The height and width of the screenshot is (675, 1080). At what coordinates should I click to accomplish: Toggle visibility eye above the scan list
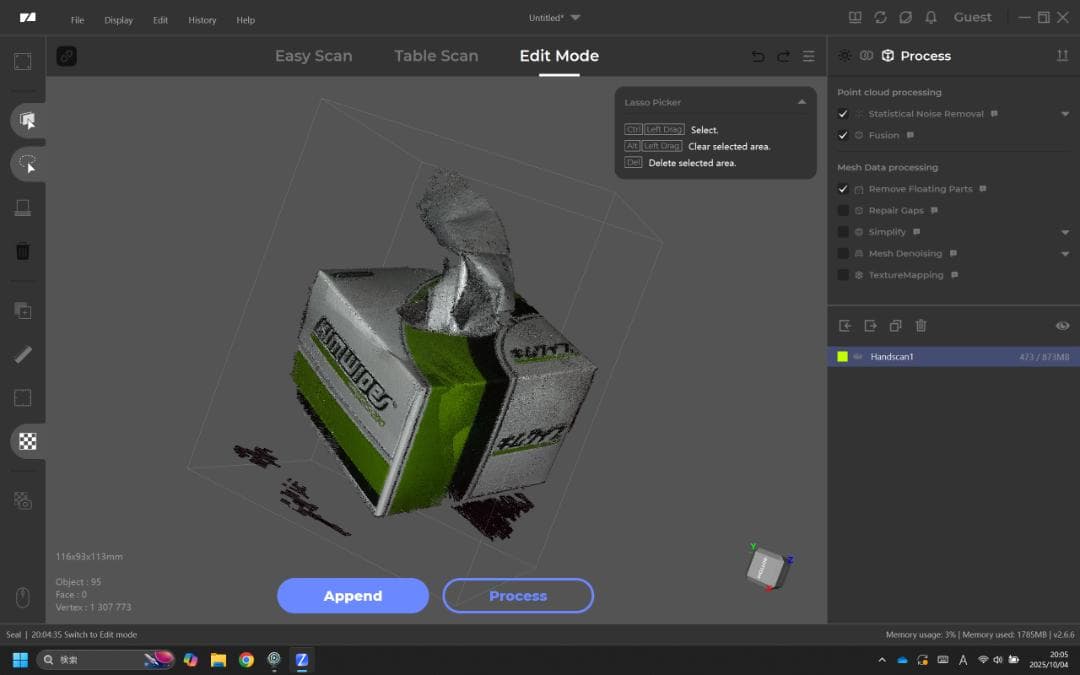1062,325
